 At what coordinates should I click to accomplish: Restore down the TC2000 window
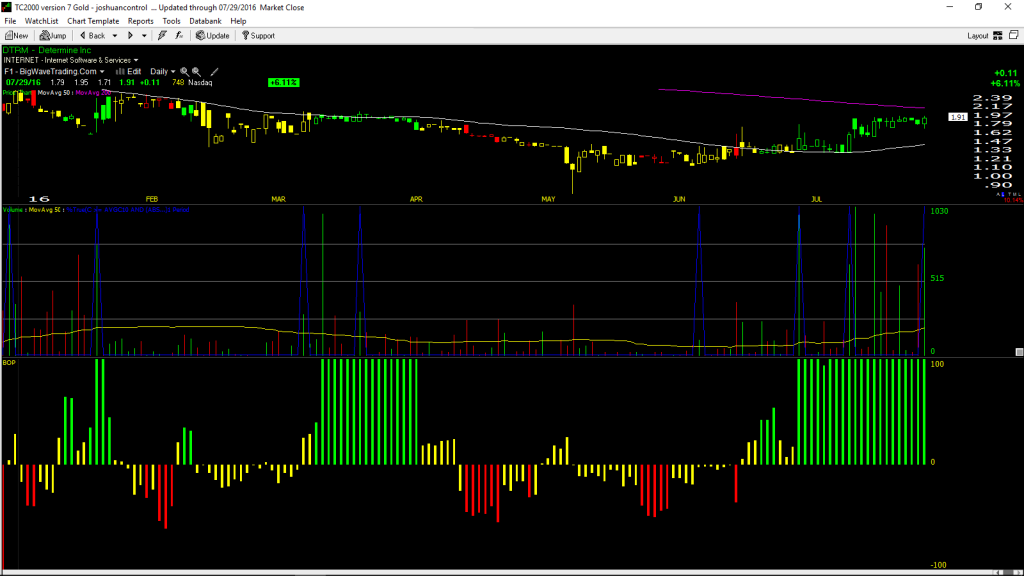click(x=978, y=7)
